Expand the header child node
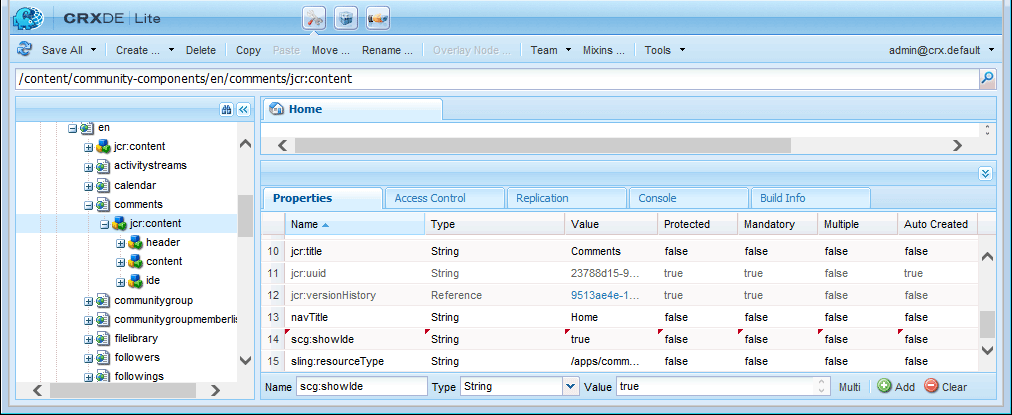 point(120,243)
